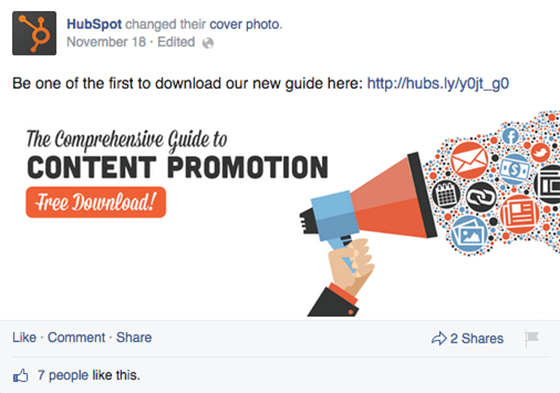
Task: Click the flag report icon
Action: click(x=532, y=338)
